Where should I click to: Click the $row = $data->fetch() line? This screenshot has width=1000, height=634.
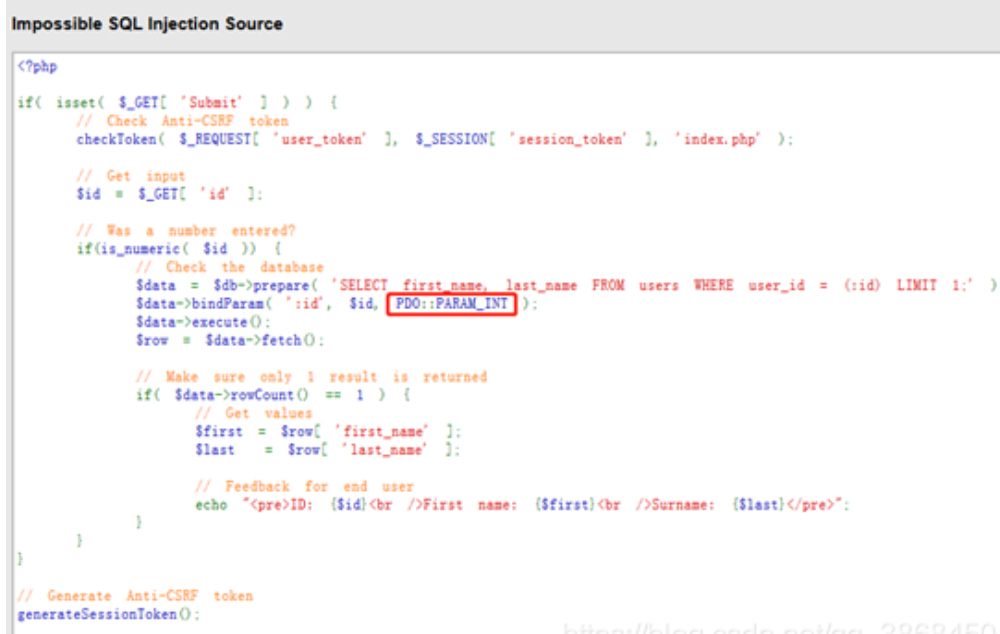pyautogui.click(x=230, y=341)
